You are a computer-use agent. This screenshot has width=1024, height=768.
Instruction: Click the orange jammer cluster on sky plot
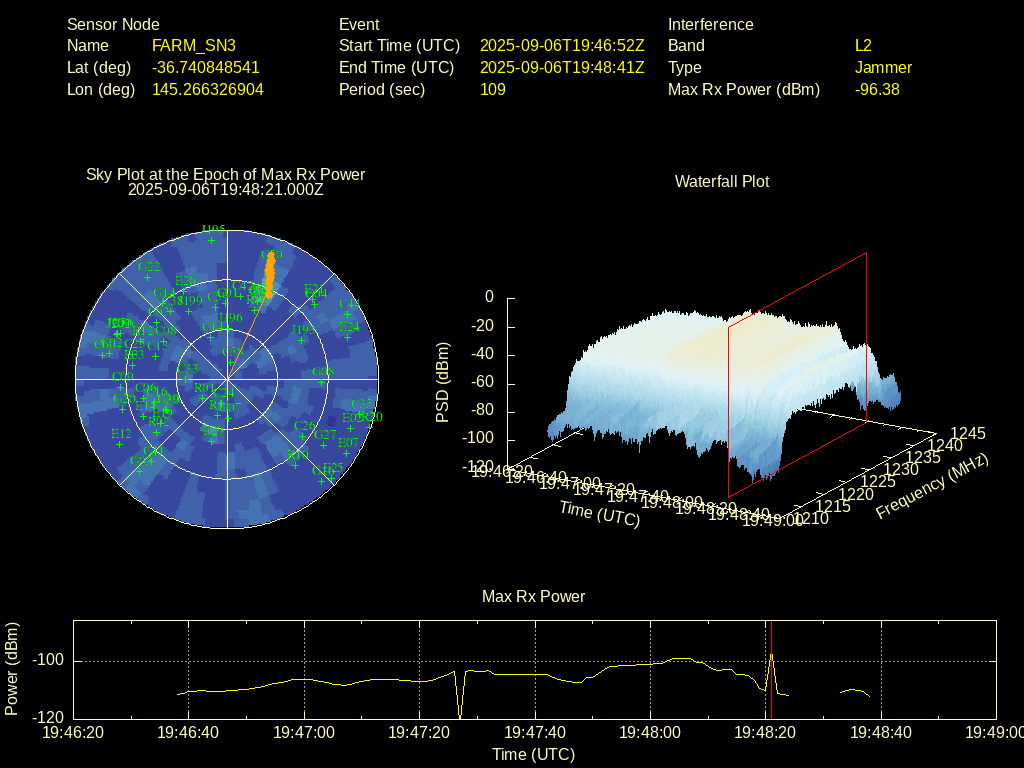268,272
